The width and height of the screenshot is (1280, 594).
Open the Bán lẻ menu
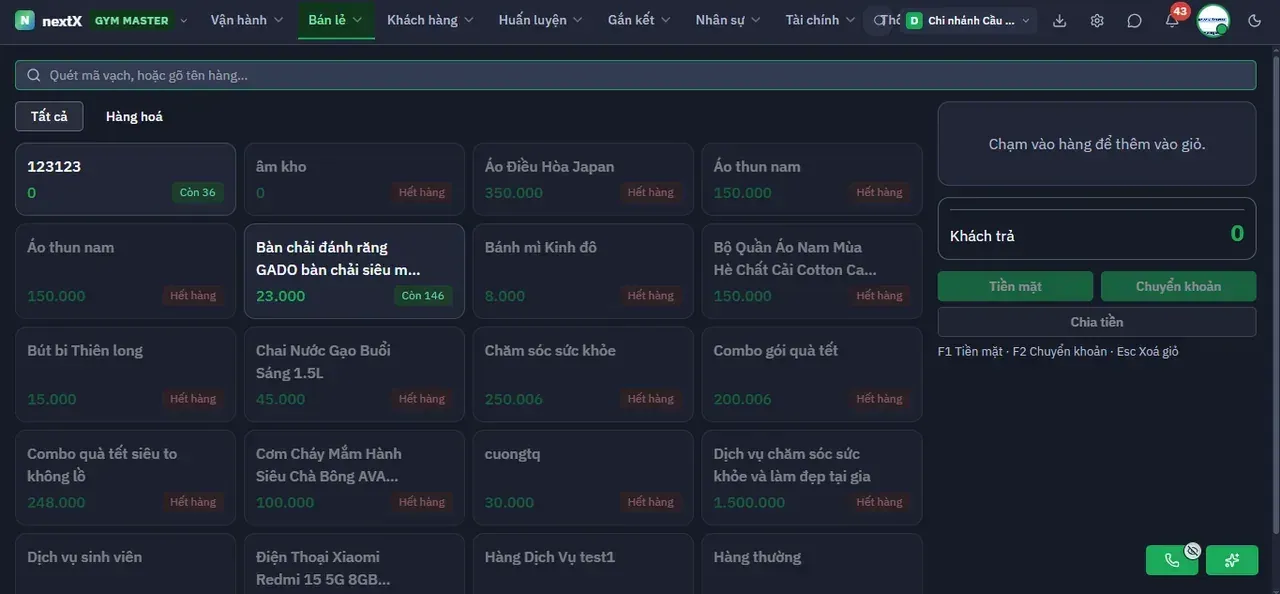(337, 20)
